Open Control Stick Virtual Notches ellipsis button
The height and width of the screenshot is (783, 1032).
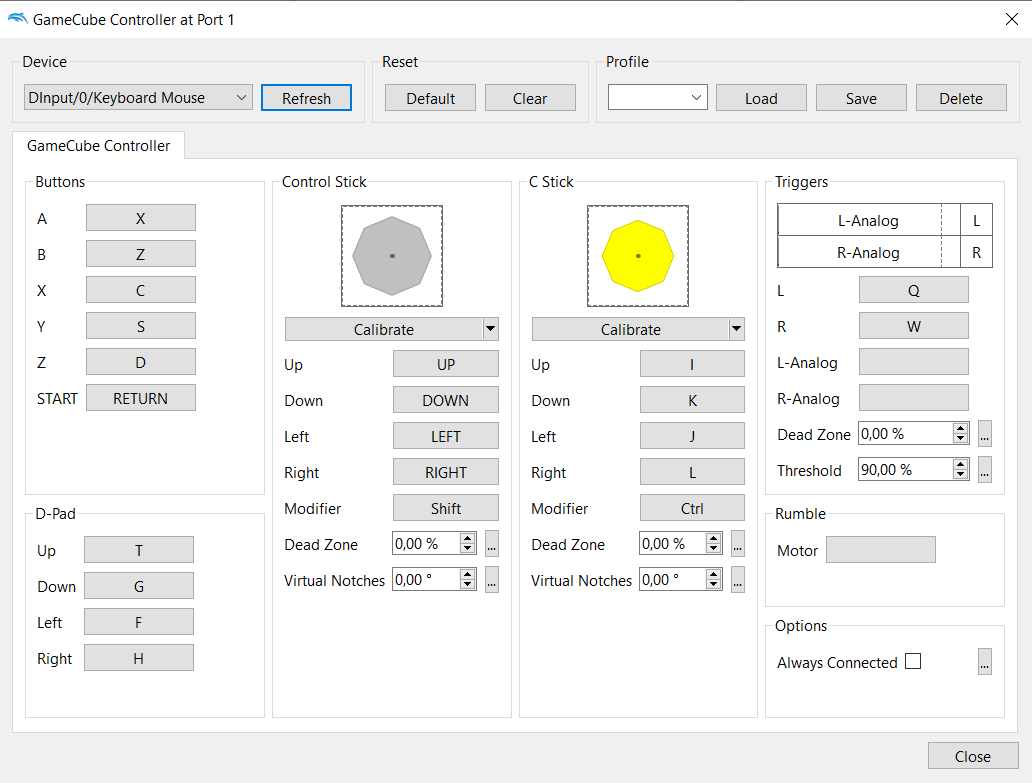point(492,580)
